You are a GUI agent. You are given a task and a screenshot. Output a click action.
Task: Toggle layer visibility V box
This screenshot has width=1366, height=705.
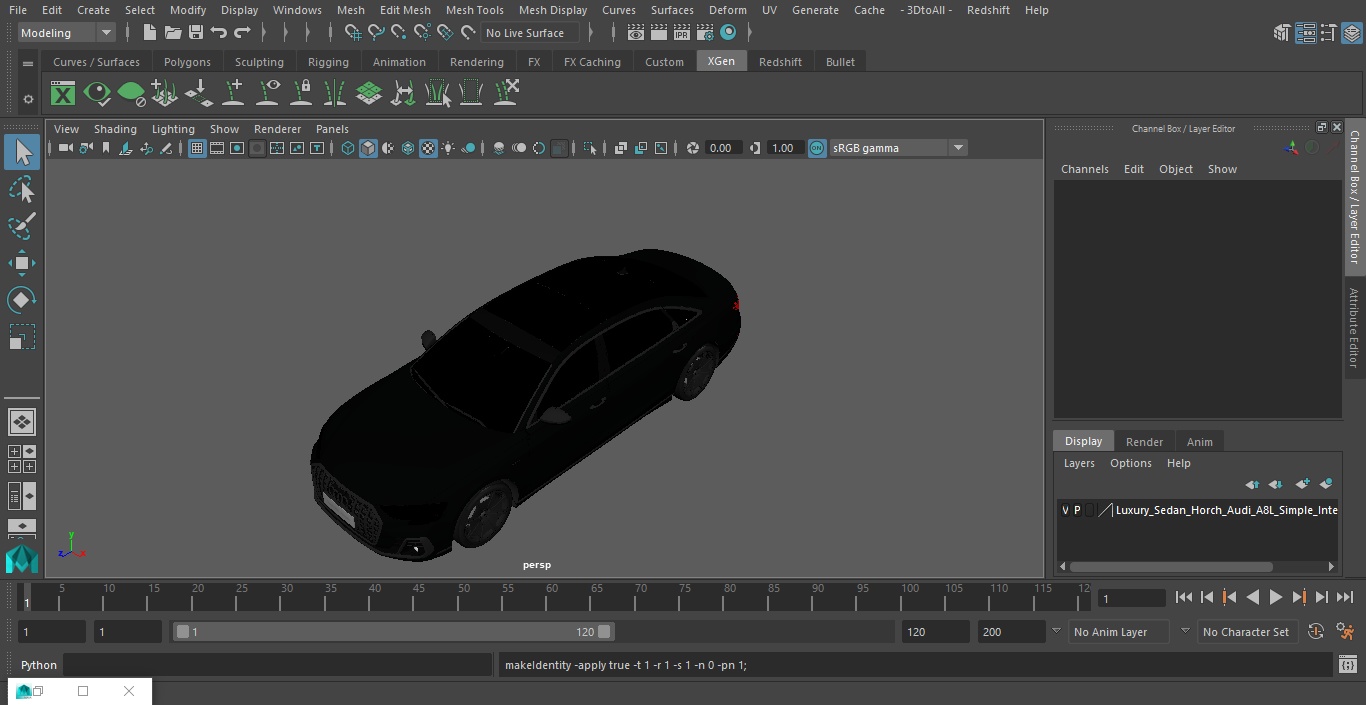pos(1065,510)
